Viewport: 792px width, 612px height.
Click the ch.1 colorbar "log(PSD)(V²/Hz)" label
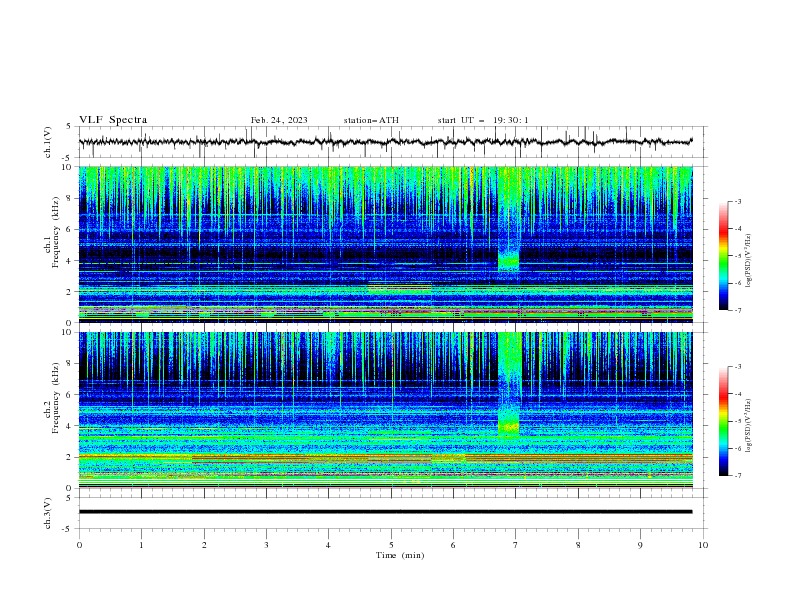(x=749, y=261)
